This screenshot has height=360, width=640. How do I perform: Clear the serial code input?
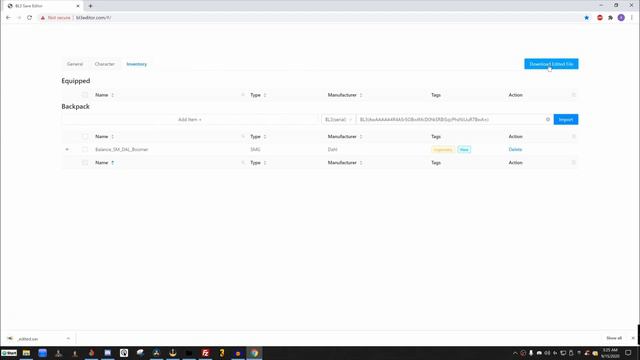click(x=548, y=120)
